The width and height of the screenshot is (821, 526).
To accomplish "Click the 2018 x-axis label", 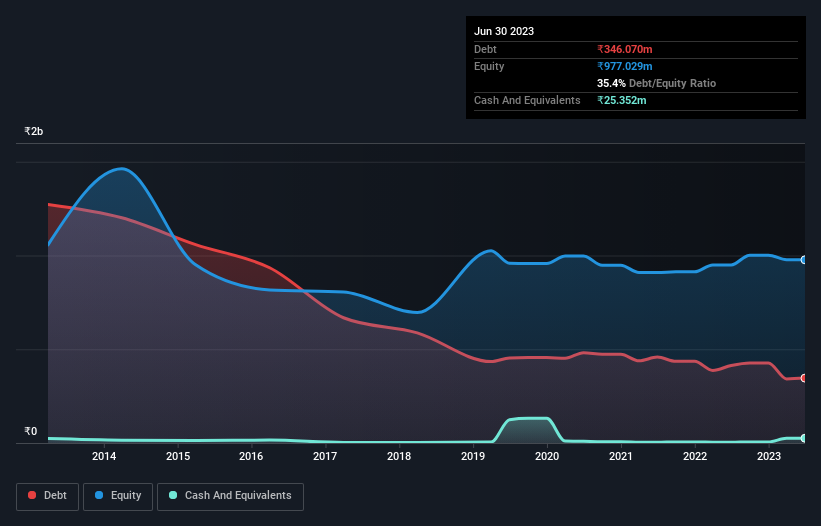I will tap(399, 456).
